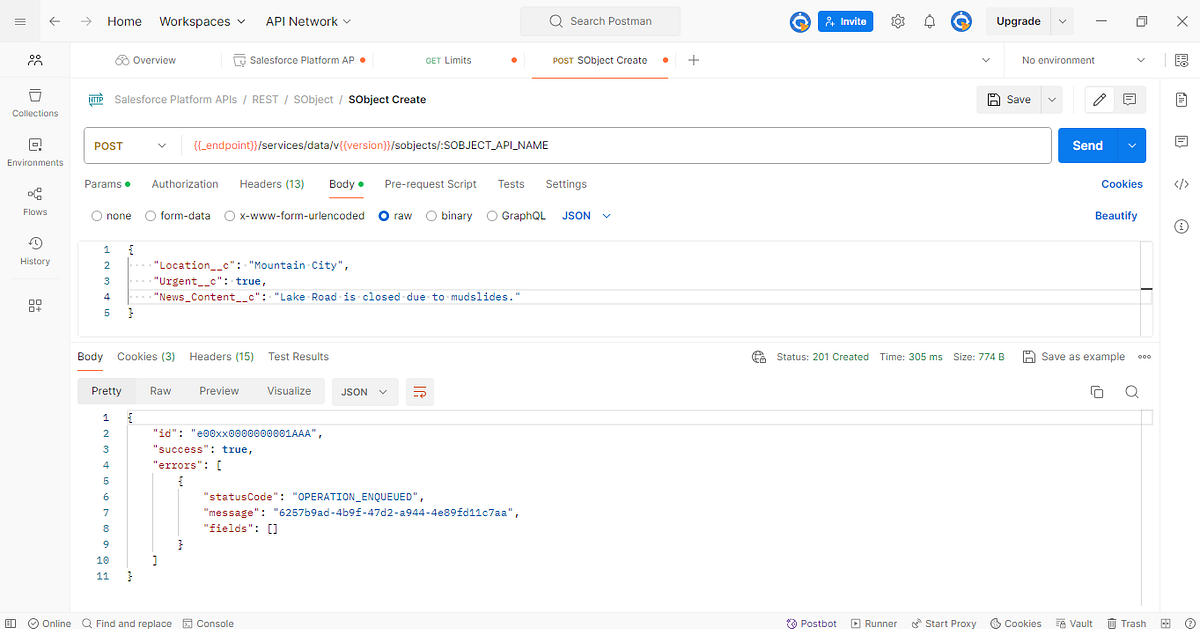Open the Pre-request Script tab
Viewport: 1200px width, 629px height.
click(x=430, y=184)
